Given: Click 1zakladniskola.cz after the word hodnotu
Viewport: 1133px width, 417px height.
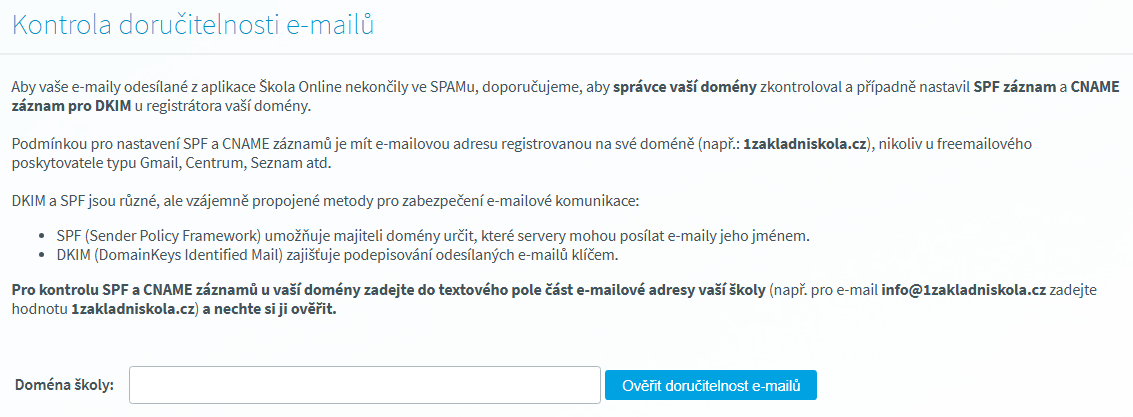Looking at the screenshot, I should point(134,310).
